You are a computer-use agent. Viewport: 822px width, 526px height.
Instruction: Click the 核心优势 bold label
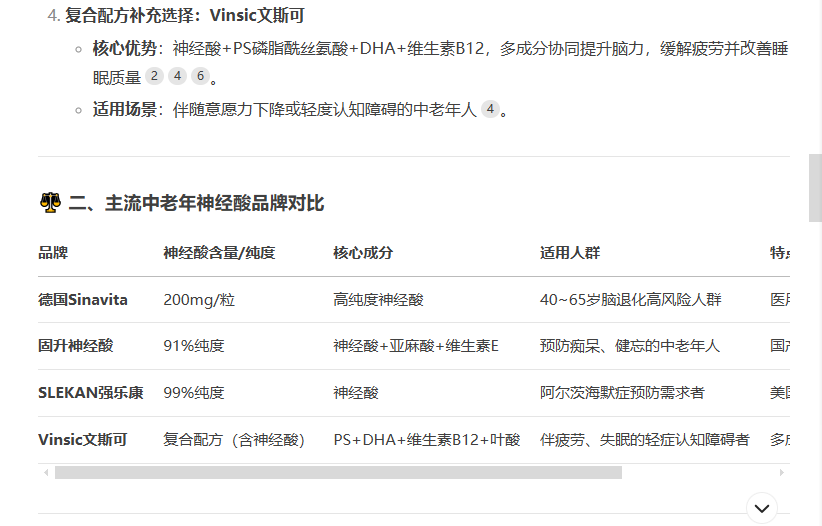tap(124, 48)
